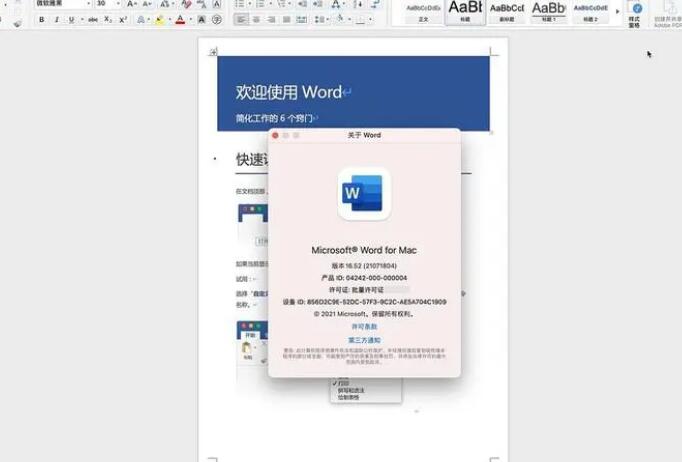This screenshot has height=462, width=682.
Task: Apply strikethrough to text
Action: point(93,19)
